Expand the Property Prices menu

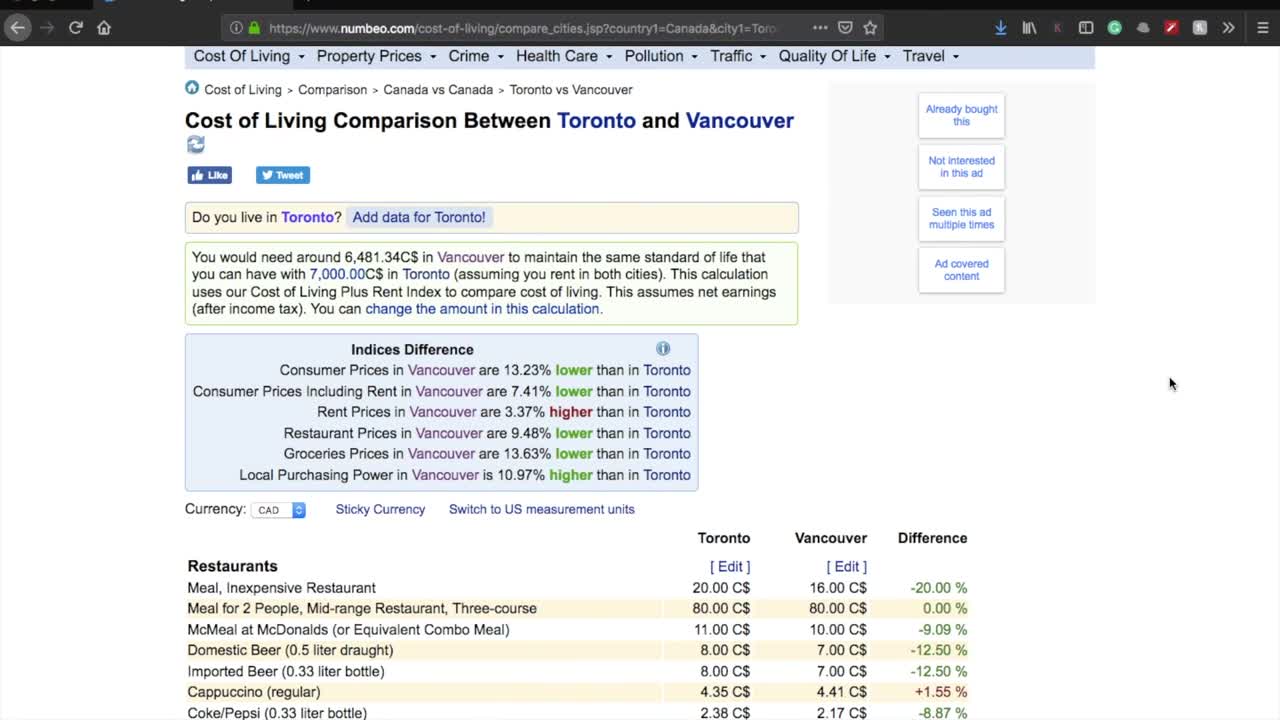[376, 56]
